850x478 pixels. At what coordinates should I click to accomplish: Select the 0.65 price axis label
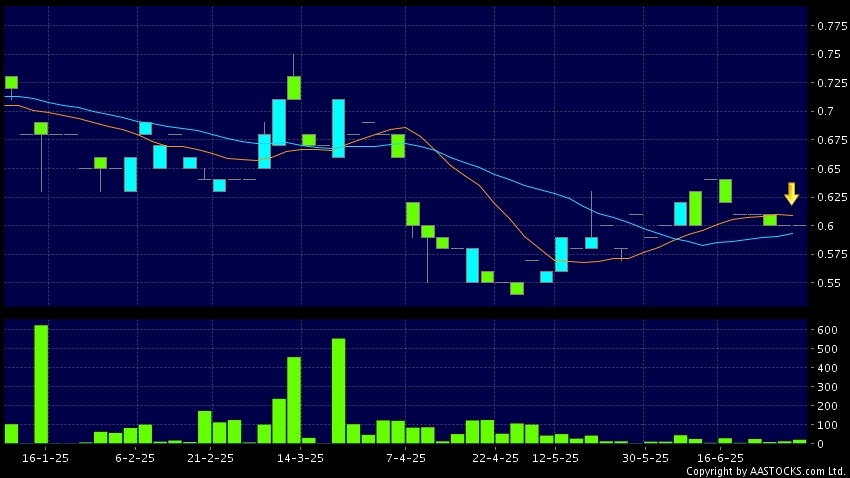(x=829, y=169)
